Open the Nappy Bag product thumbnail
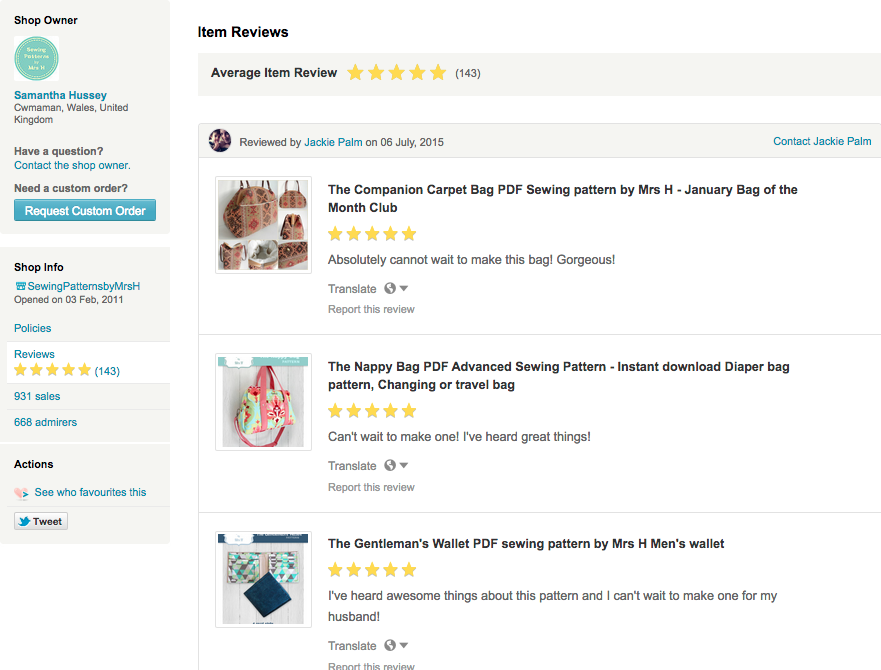This screenshot has width=881, height=670. tap(264, 402)
